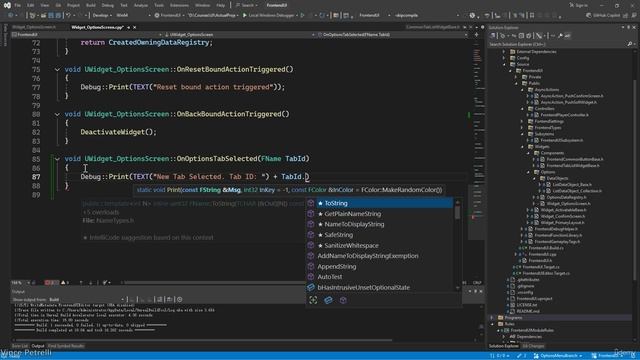Screen dimensions: 640x360
Task: Open GitHub Copilot button
Action: pyautogui.click(x=603, y=16)
